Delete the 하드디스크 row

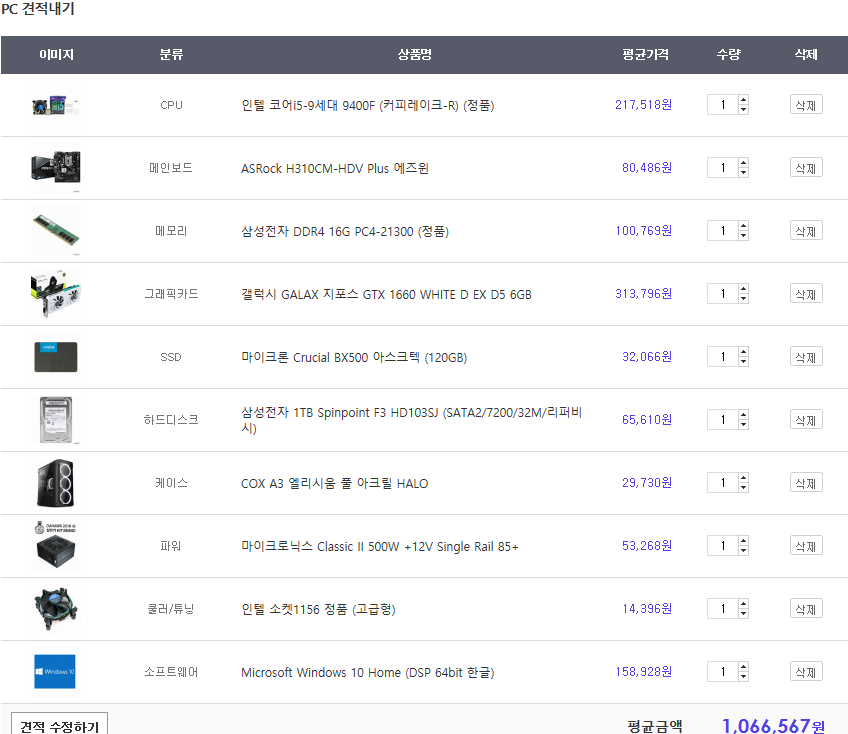[x=806, y=420]
